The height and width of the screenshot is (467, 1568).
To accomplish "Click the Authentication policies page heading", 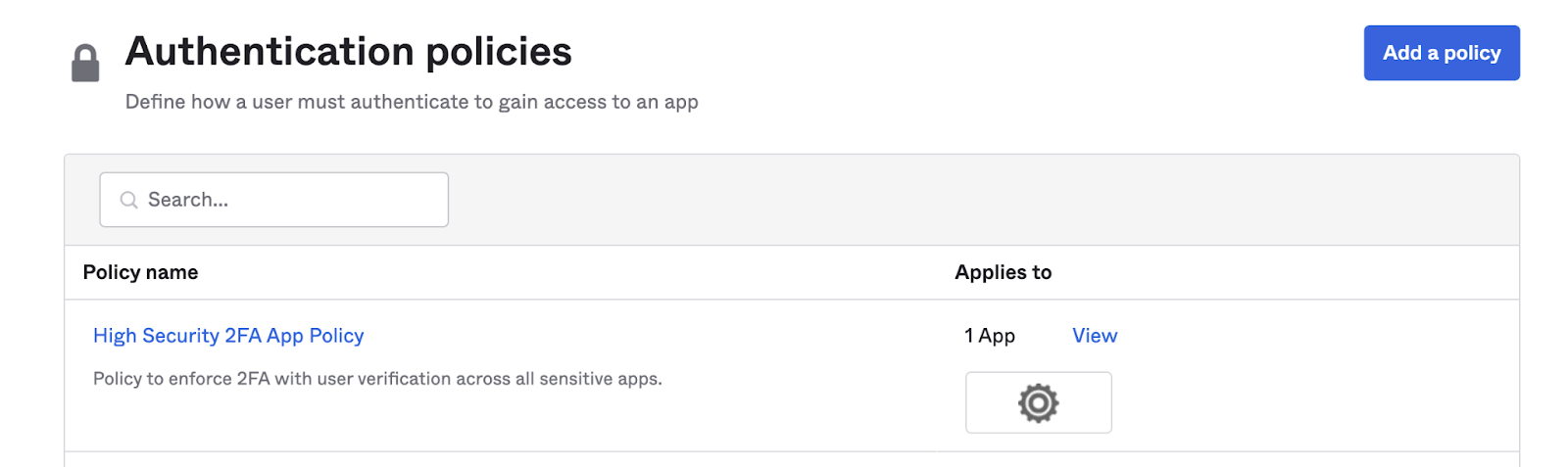I will click(348, 52).
